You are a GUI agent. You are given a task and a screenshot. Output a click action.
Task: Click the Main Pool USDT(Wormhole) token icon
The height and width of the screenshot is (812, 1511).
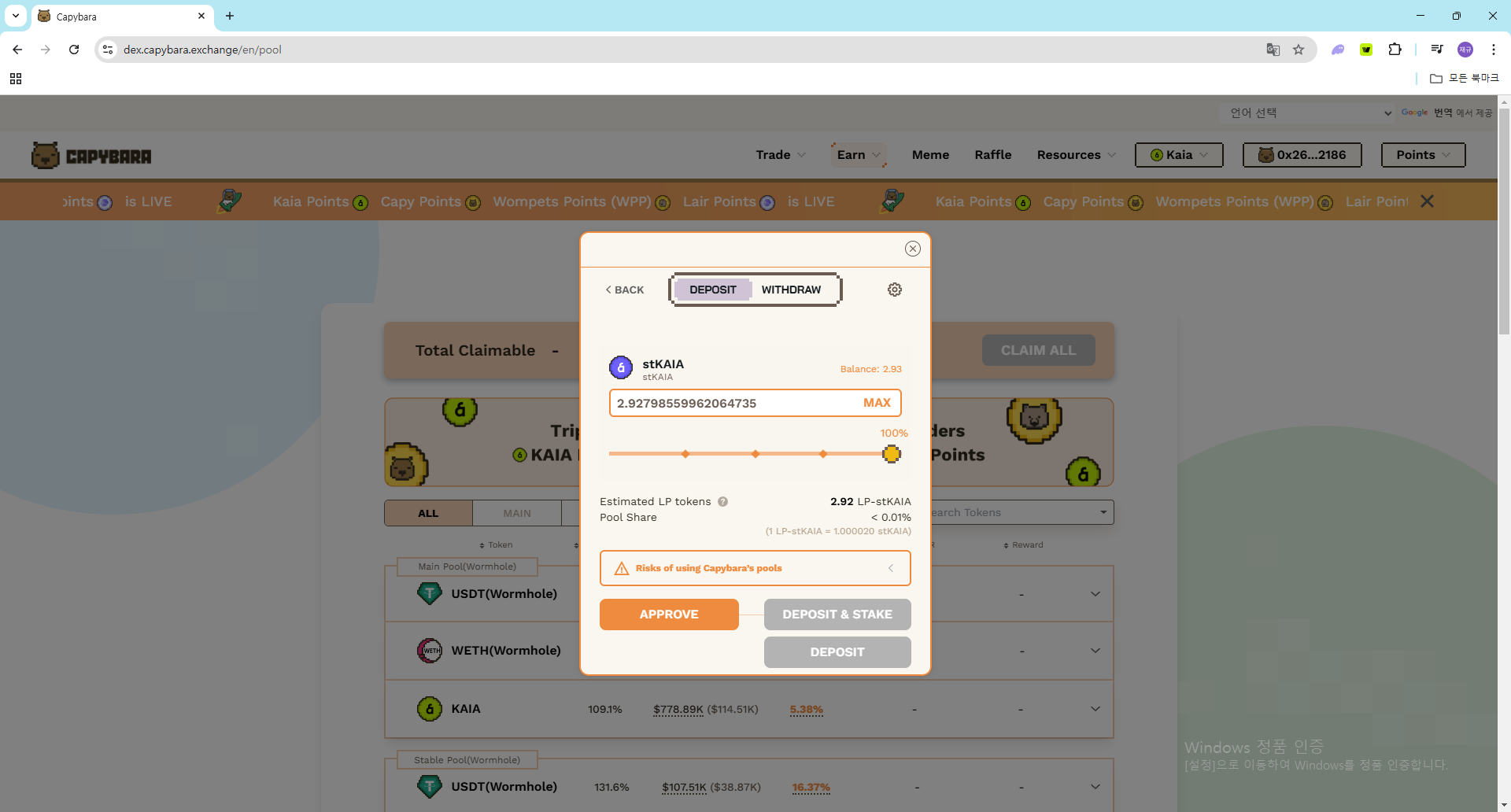coord(430,593)
